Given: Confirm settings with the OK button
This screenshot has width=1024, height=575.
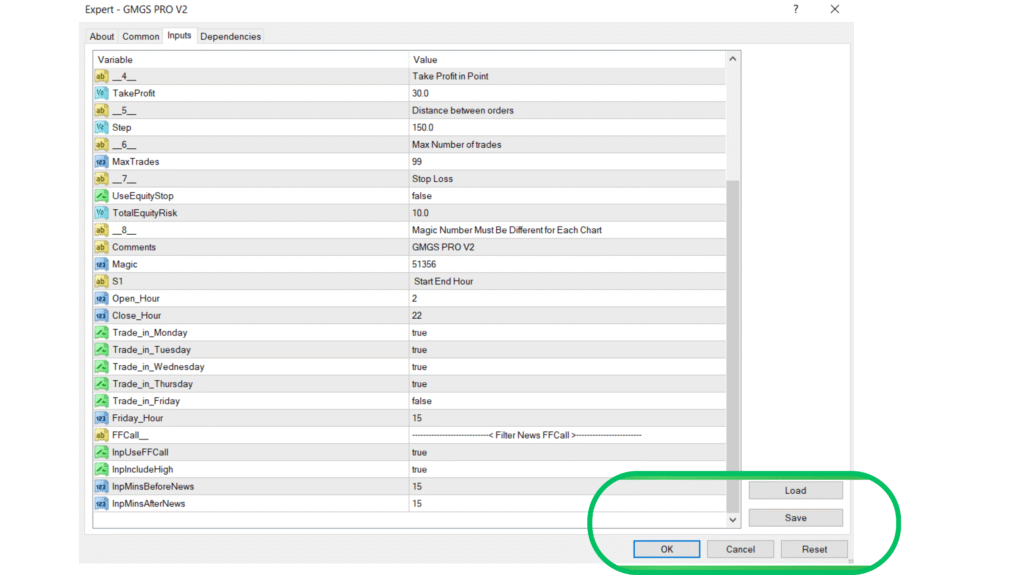Looking at the screenshot, I should [x=667, y=549].
